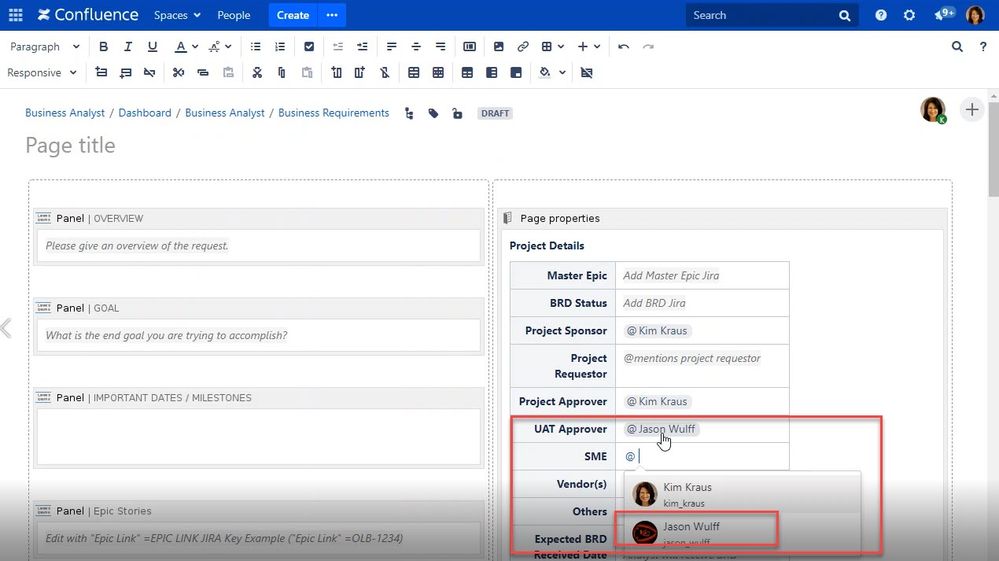
Task: Open the insert table dropdown arrow
Action: [x=561, y=46]
